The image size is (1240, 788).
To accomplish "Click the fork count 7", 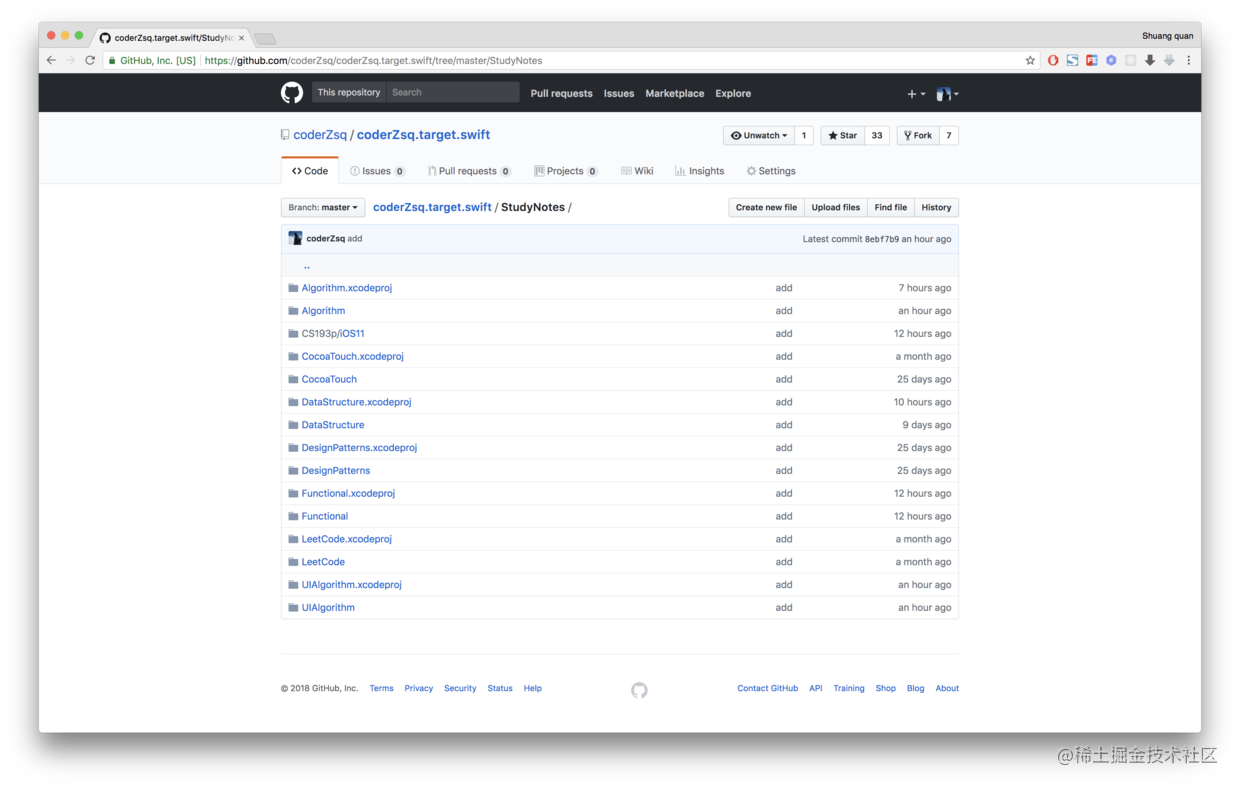I will (x=949, y=135).
